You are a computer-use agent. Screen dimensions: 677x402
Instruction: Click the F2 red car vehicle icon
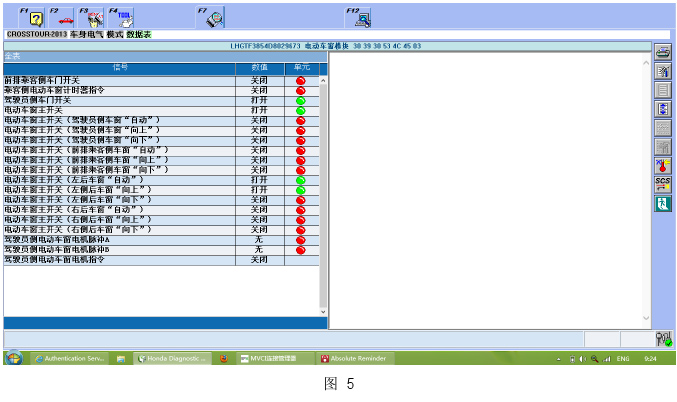tap(61, 18)
